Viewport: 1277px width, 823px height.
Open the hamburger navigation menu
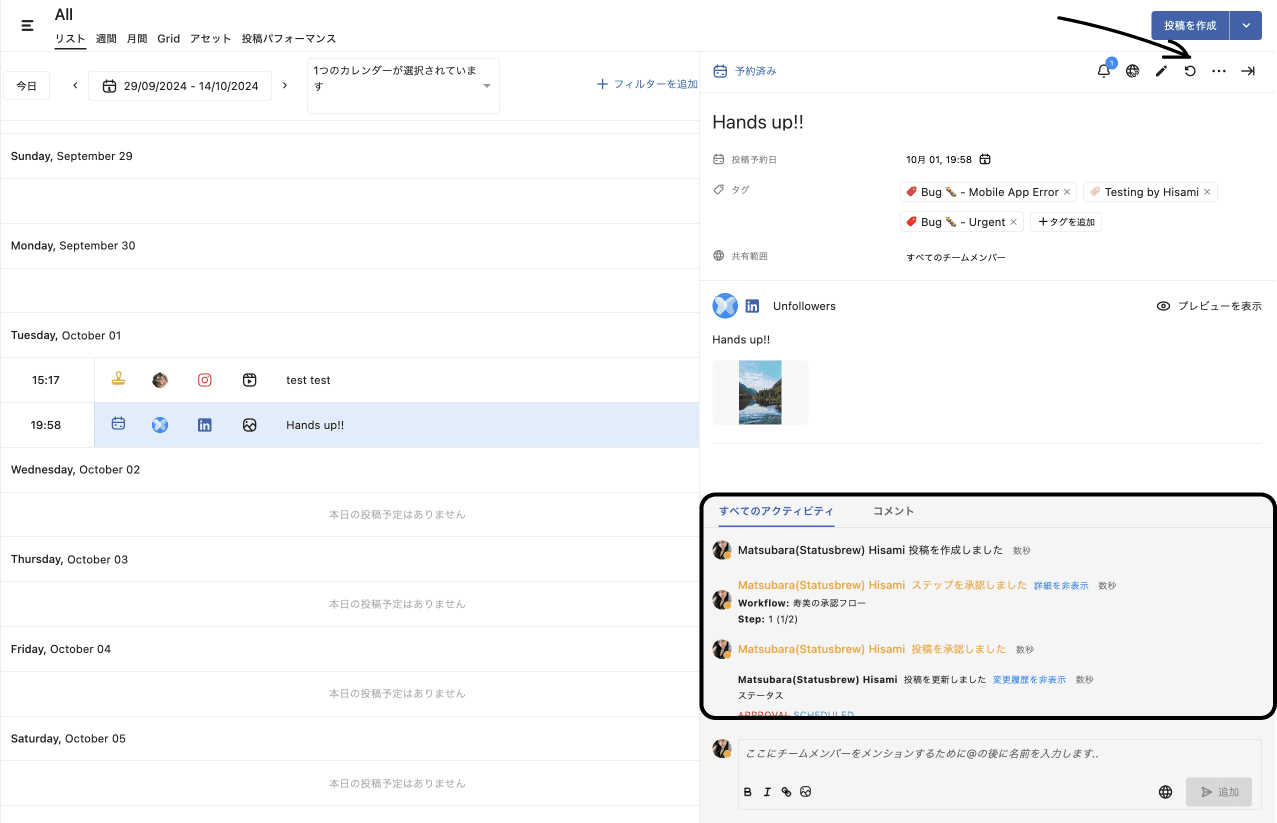pyautogui.click(x=27, y=25)
